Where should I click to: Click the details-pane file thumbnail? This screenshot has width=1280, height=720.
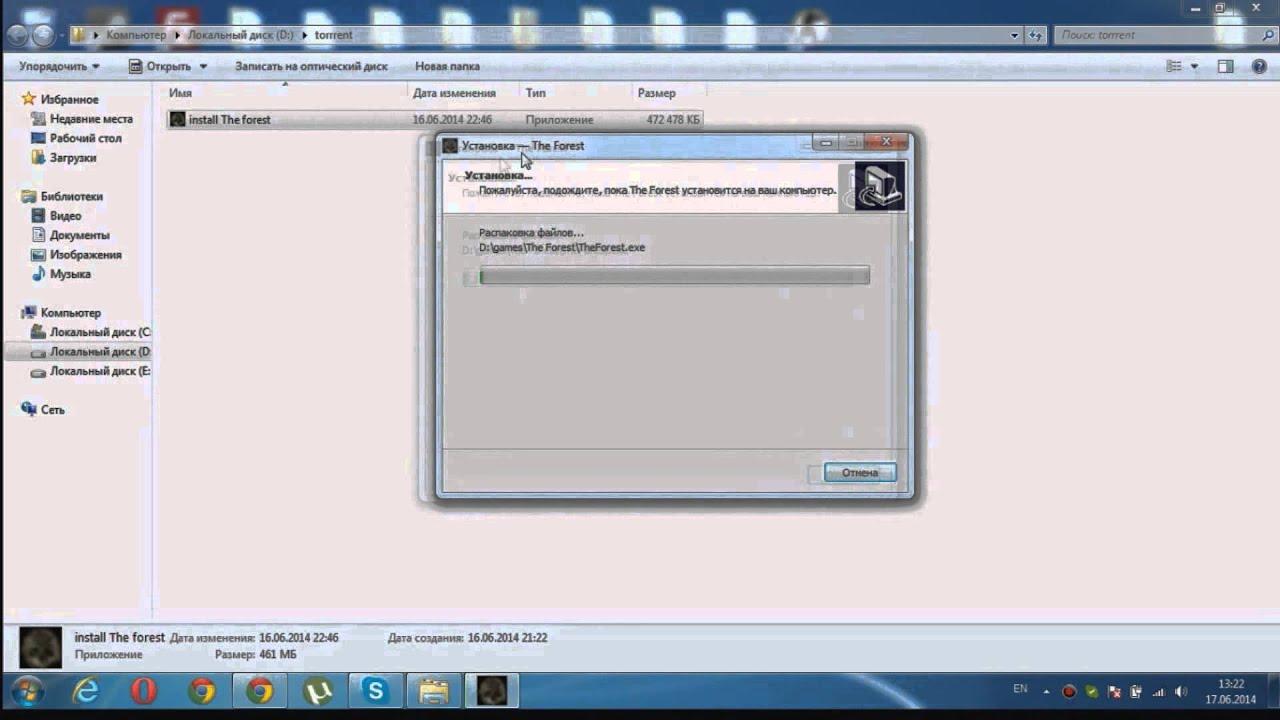tap(41, 647)
